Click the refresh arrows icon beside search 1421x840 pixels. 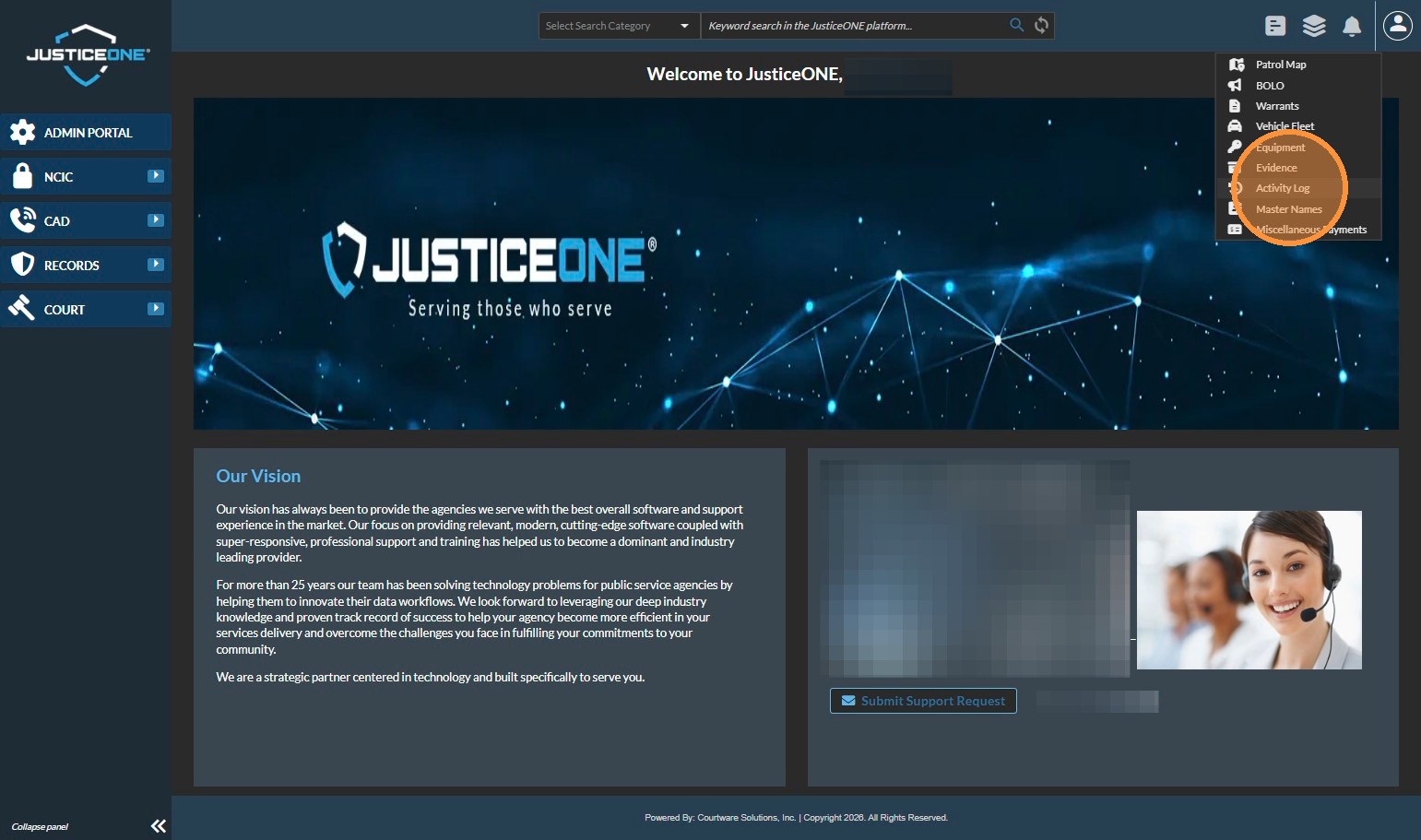pyautogui.click(x=1041, y=25)
